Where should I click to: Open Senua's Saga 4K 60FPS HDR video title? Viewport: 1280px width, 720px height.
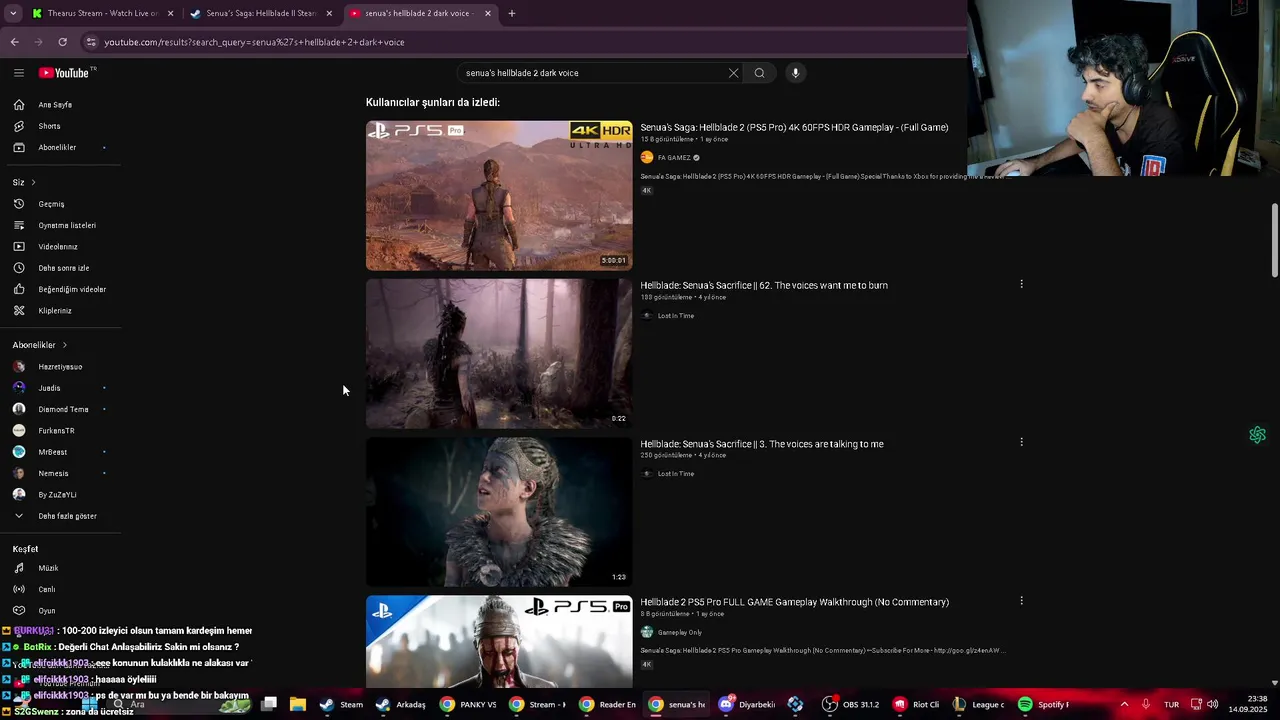coord(794,127)
